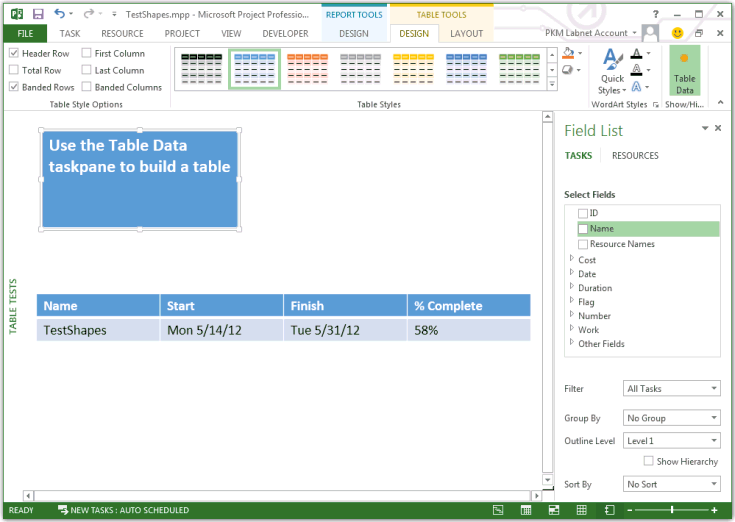Toggle the Table Data button

(684, 71)
